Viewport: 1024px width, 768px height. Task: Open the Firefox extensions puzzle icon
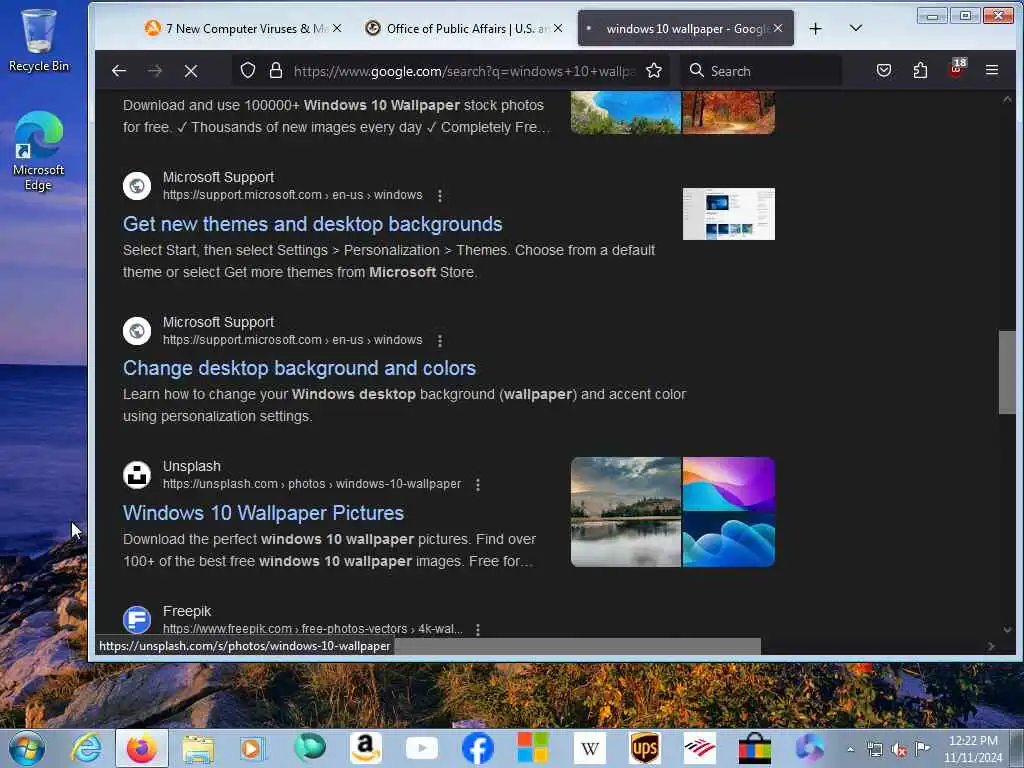pyautogui.click(x=920, y=71)
